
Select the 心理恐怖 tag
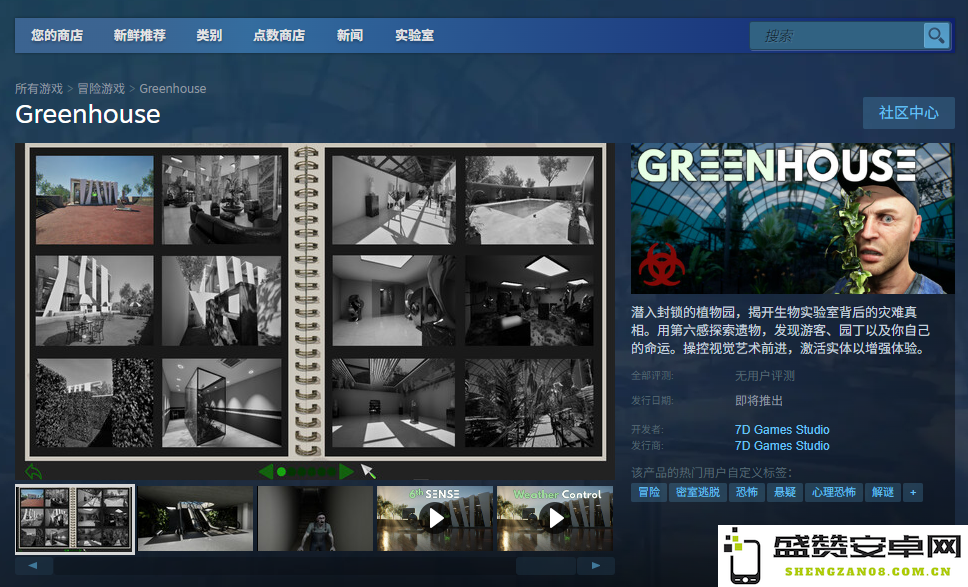click(833, 493)
